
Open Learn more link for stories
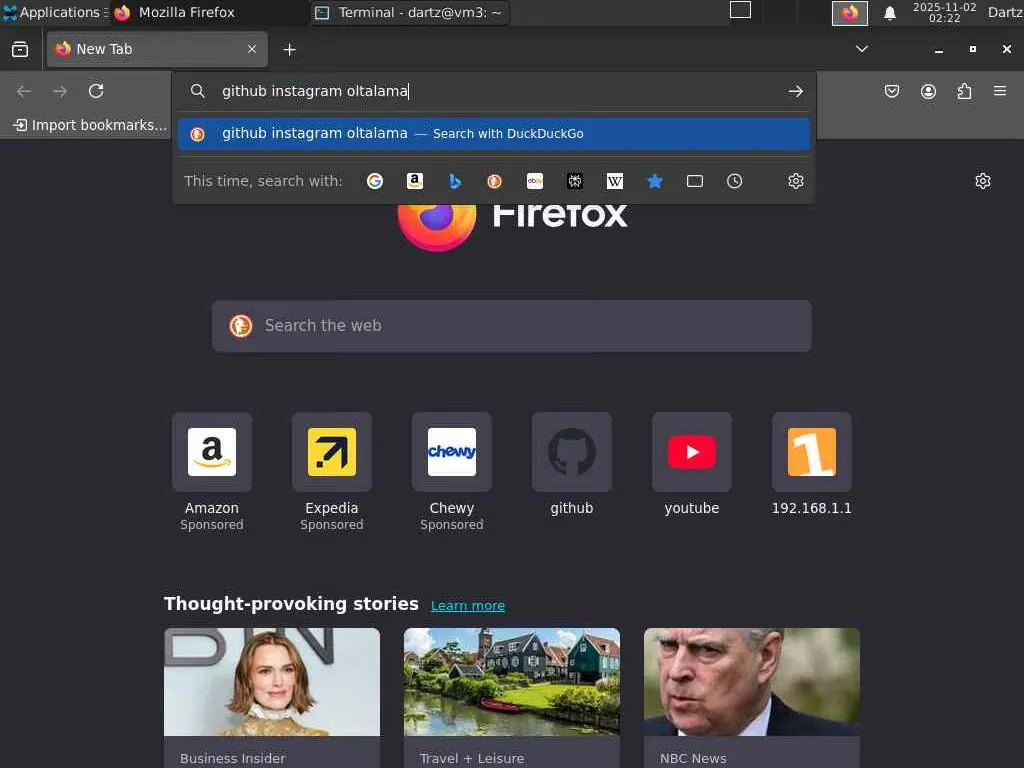coord(468,605)
